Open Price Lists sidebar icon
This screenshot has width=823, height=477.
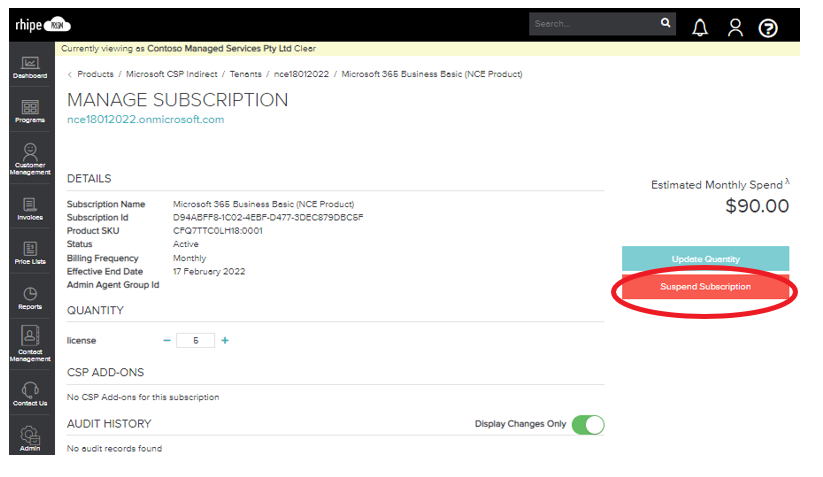pos(30,253)
